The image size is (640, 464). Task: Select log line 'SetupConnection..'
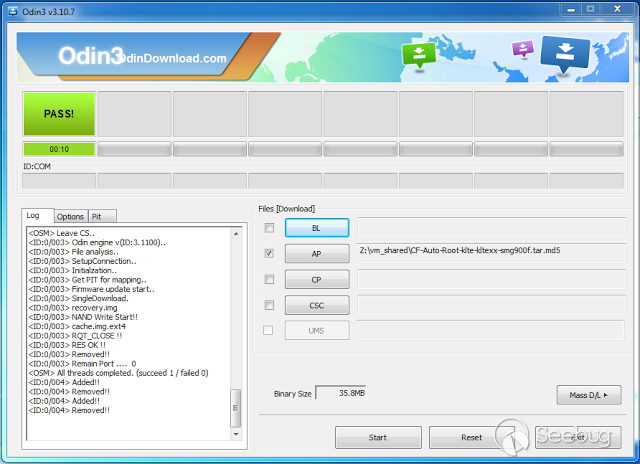click(83, 261)
